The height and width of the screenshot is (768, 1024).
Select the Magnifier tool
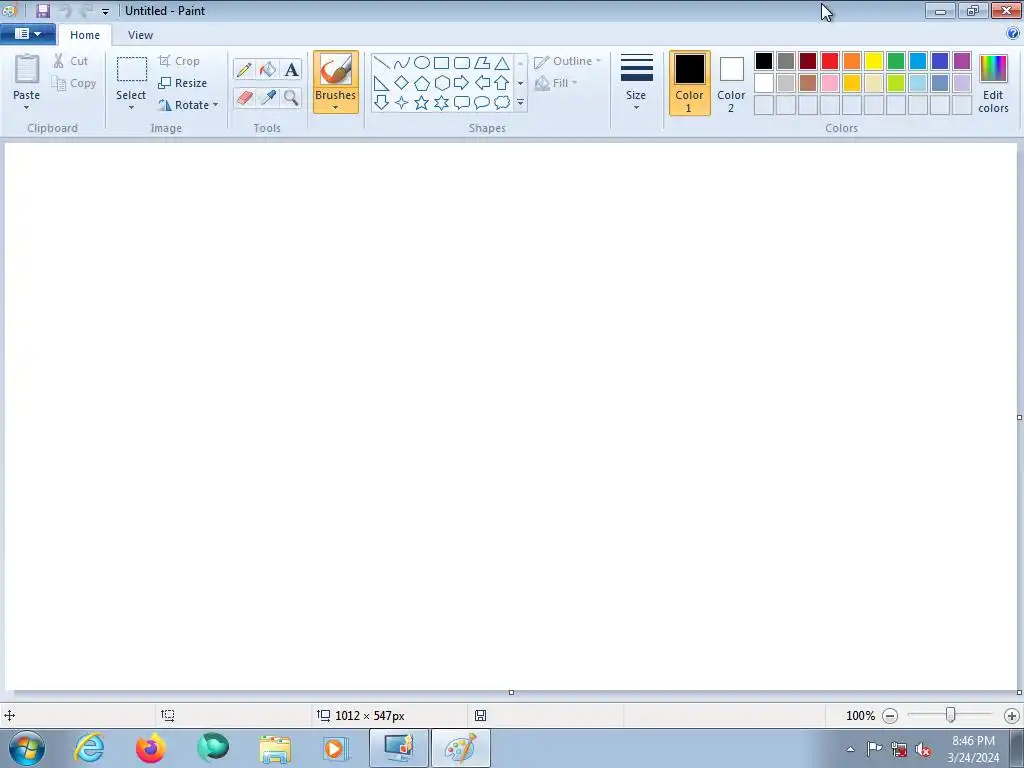[x=291, y=97]
